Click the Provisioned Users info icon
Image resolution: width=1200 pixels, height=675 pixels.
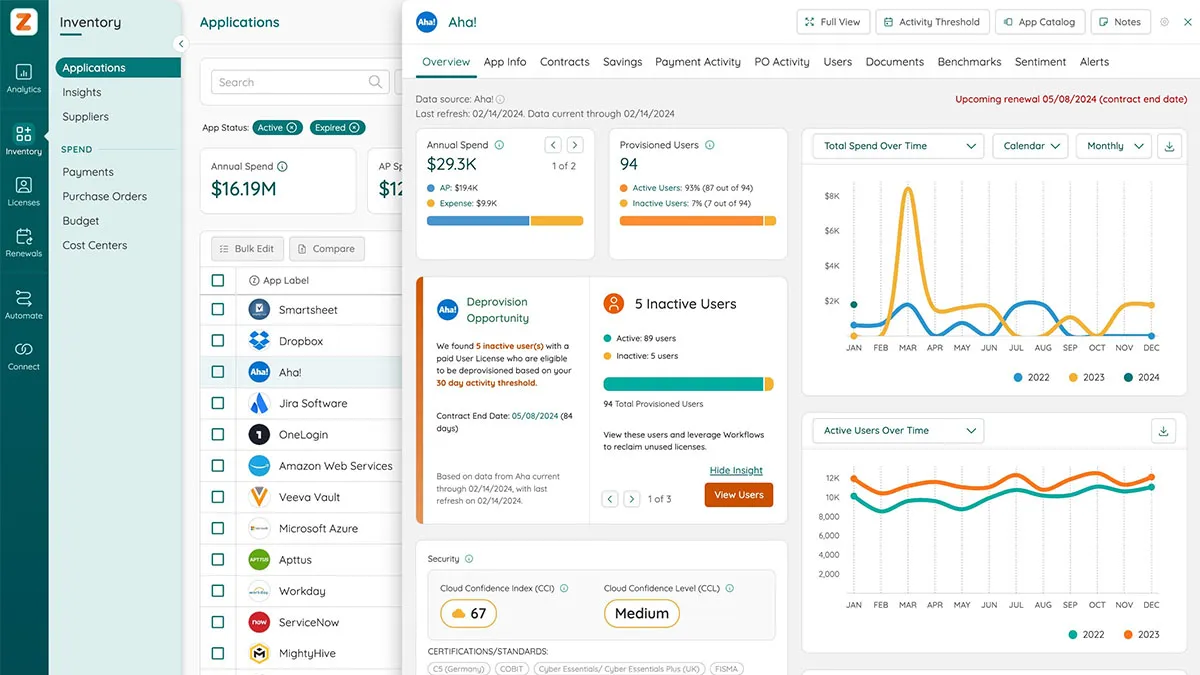(710, 145)
